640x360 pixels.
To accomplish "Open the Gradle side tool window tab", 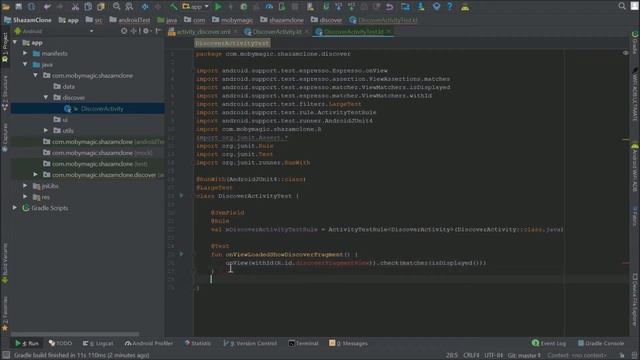I will click(635, 43).
